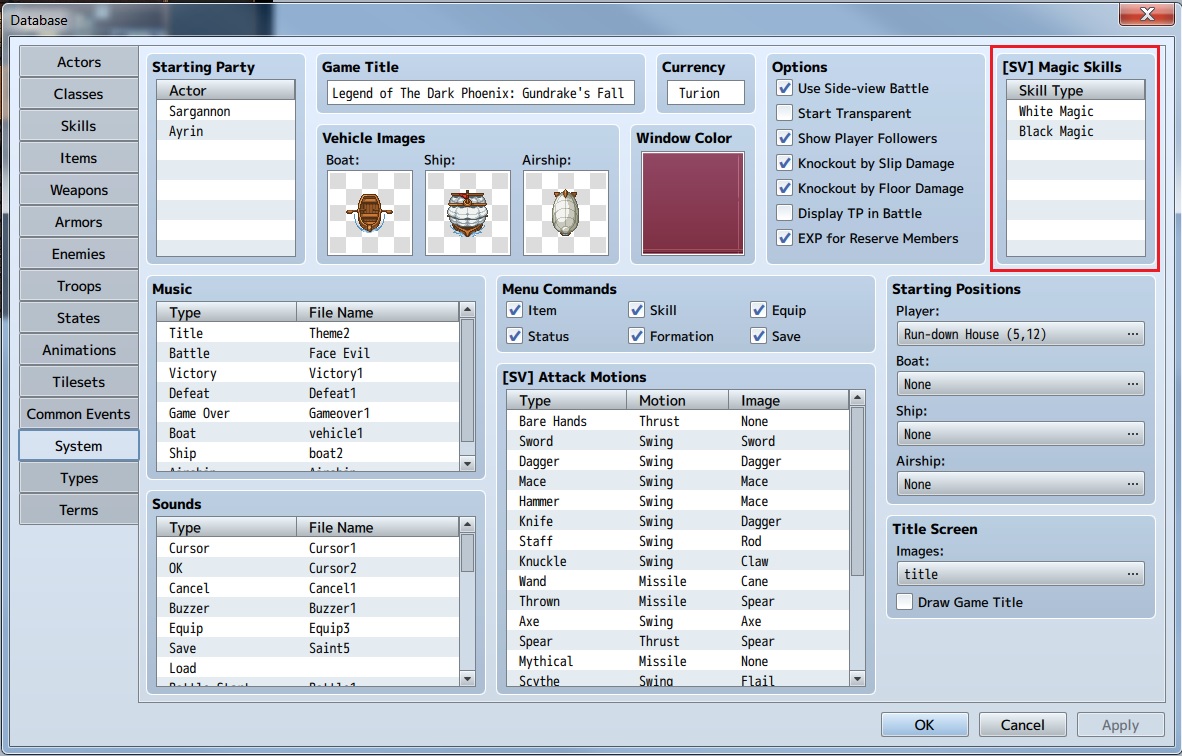Screen dimensions: 1182x756
Task: Open Title Screen image ellipsis picker
Action: (x=1132, y=574)
